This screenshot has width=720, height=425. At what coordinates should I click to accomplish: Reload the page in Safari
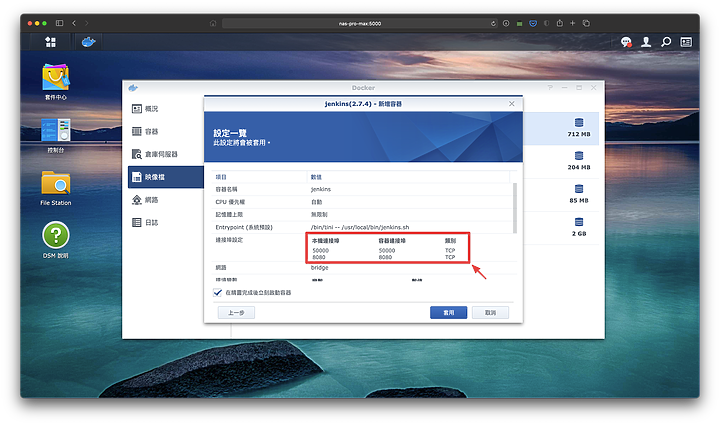(x=493, y=23)
